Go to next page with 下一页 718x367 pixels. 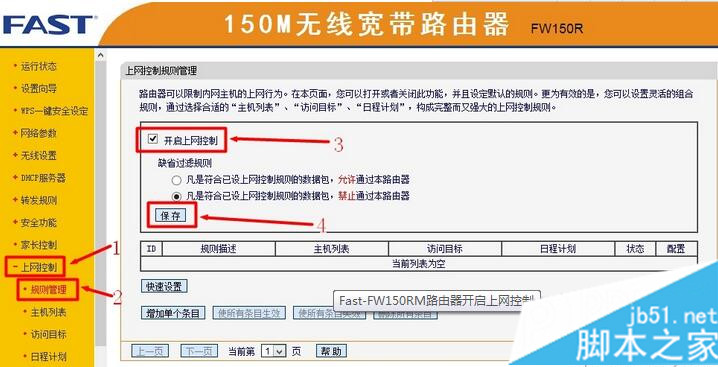199,351
